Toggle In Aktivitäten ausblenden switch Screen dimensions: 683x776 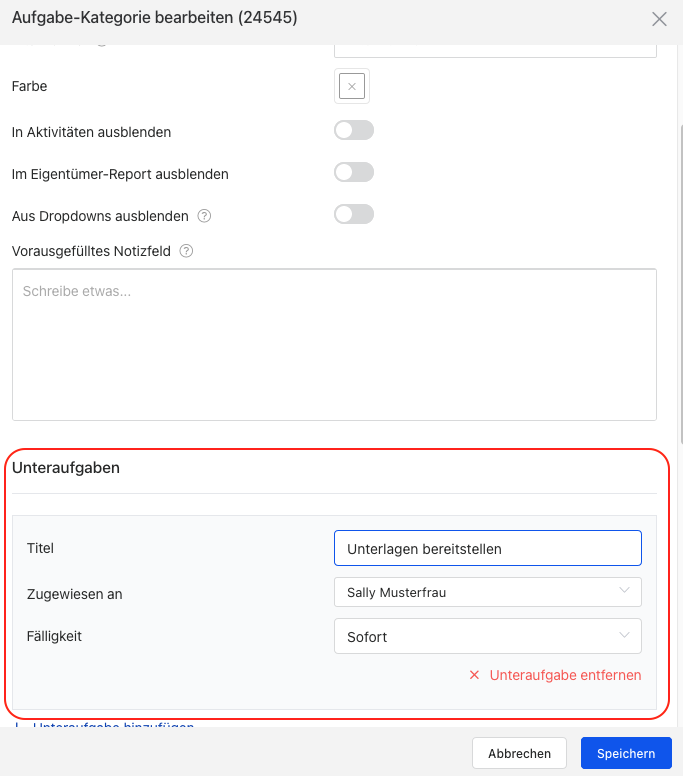353,130
